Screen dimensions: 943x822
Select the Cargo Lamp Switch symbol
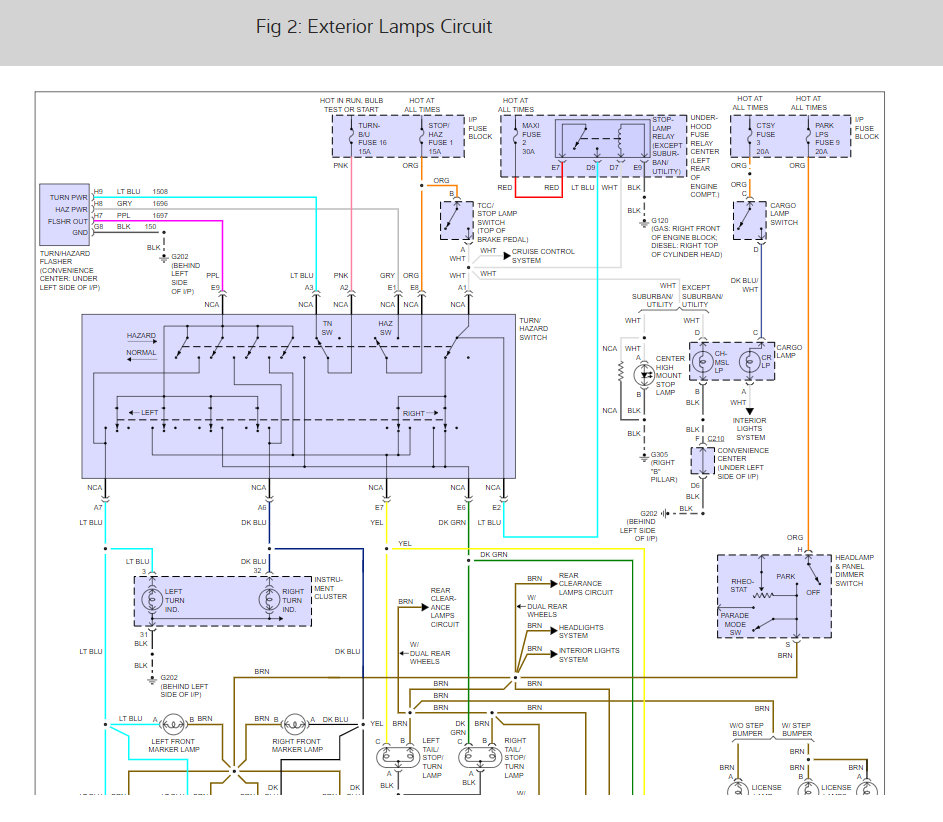click(x=749, y=221)
